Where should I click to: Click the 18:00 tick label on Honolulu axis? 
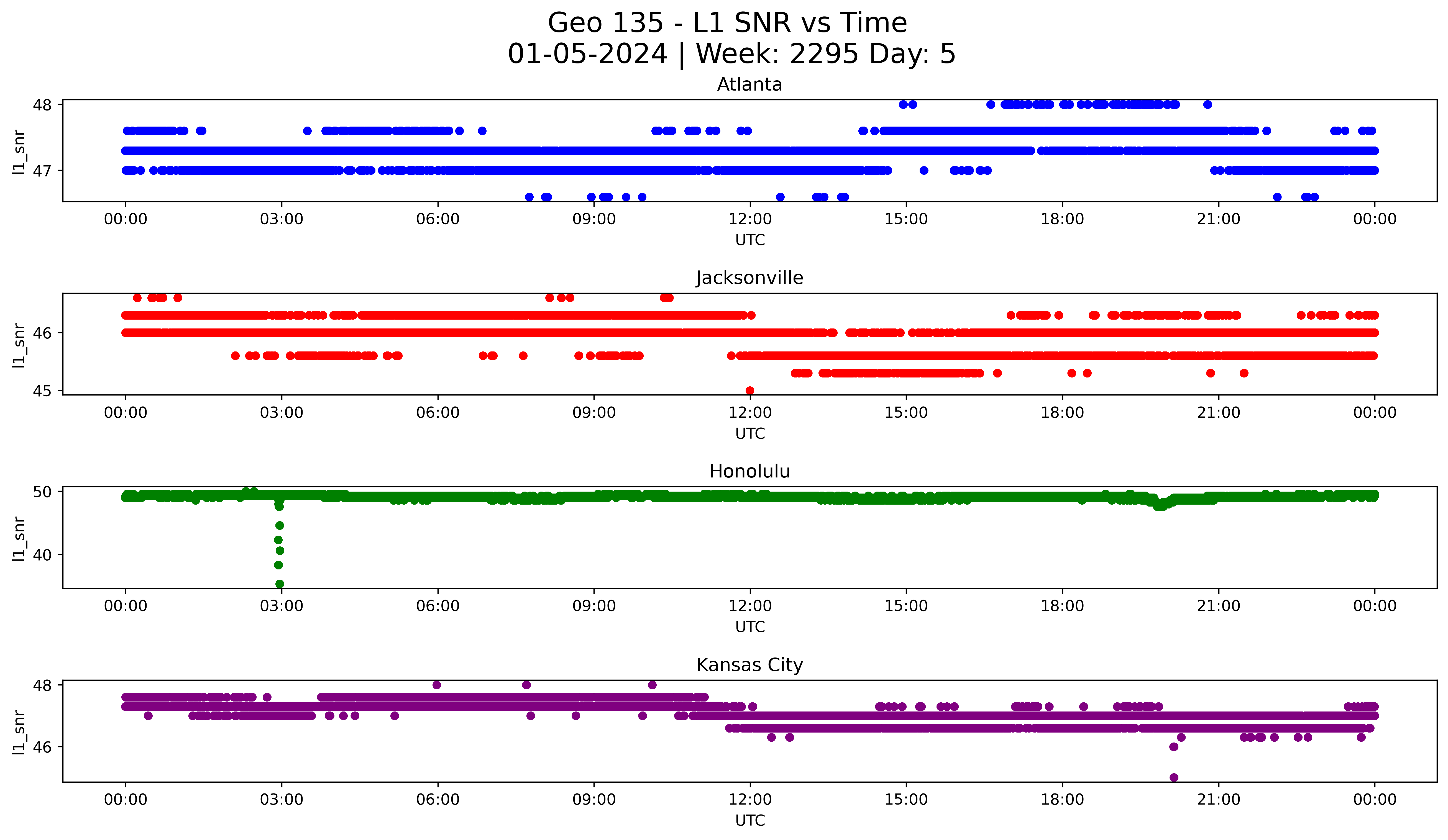[x=1062, y=606]
